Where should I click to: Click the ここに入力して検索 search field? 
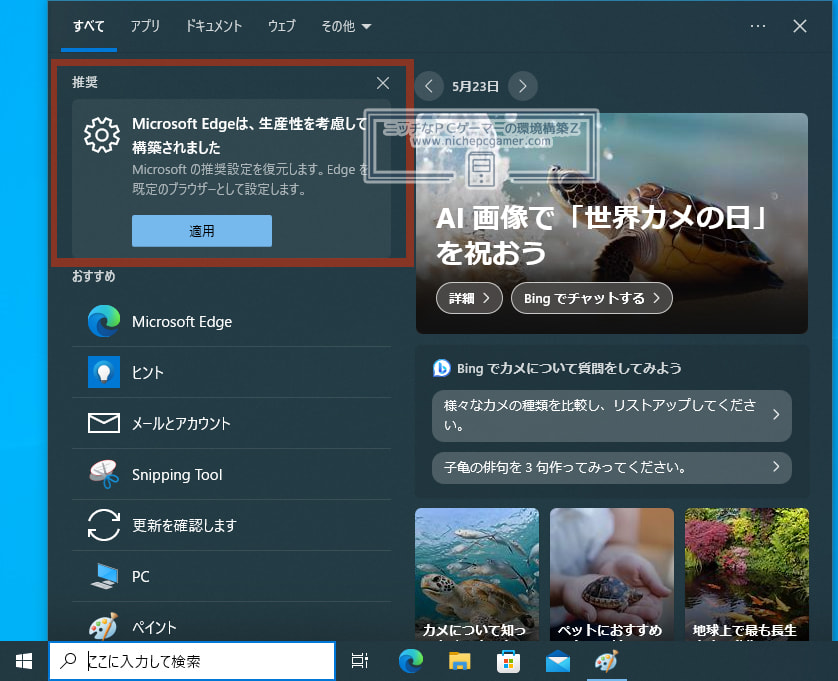tap(192, 661)
